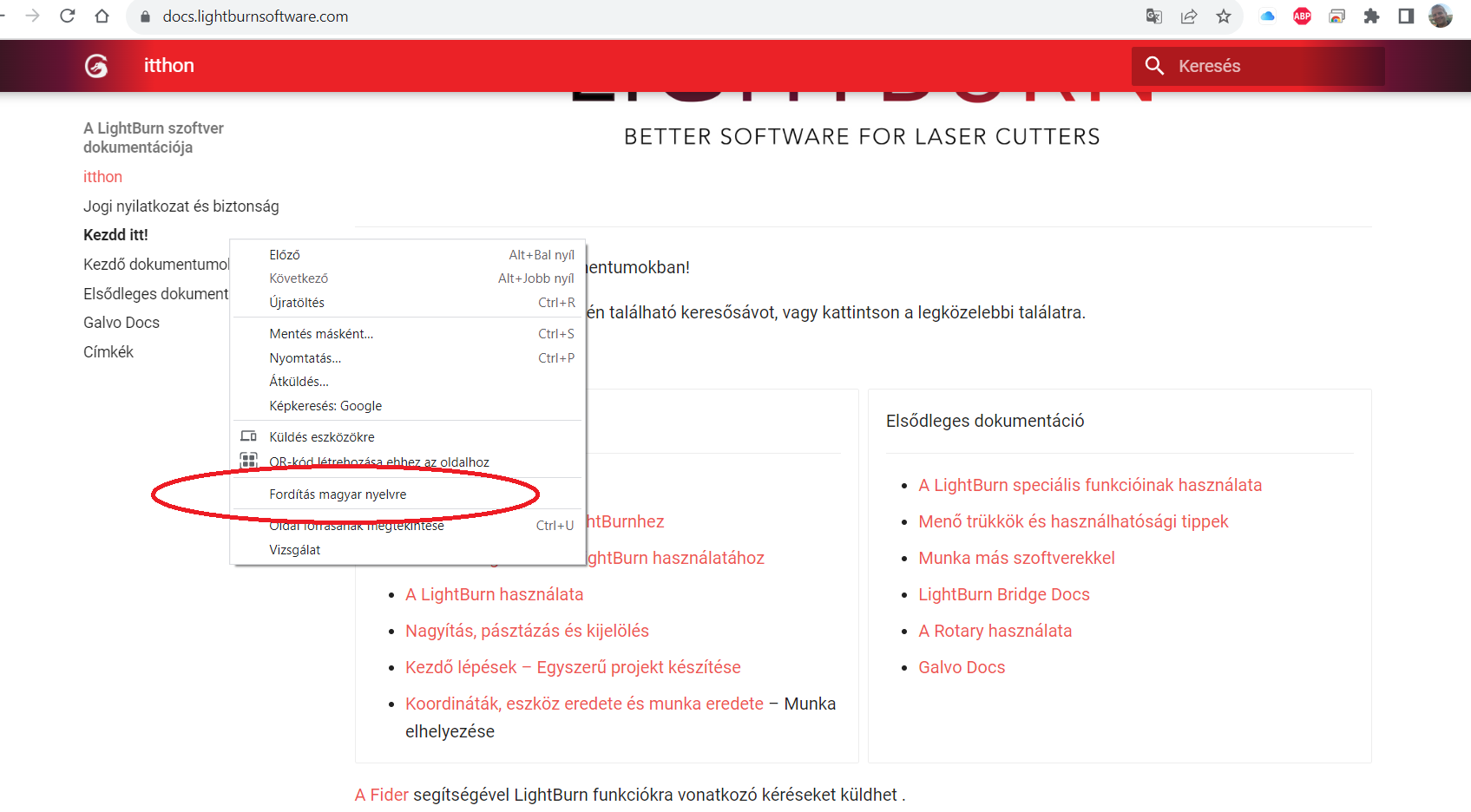Open the cloud extension icon
1471x812 pixels.
tap(1268, 16)
